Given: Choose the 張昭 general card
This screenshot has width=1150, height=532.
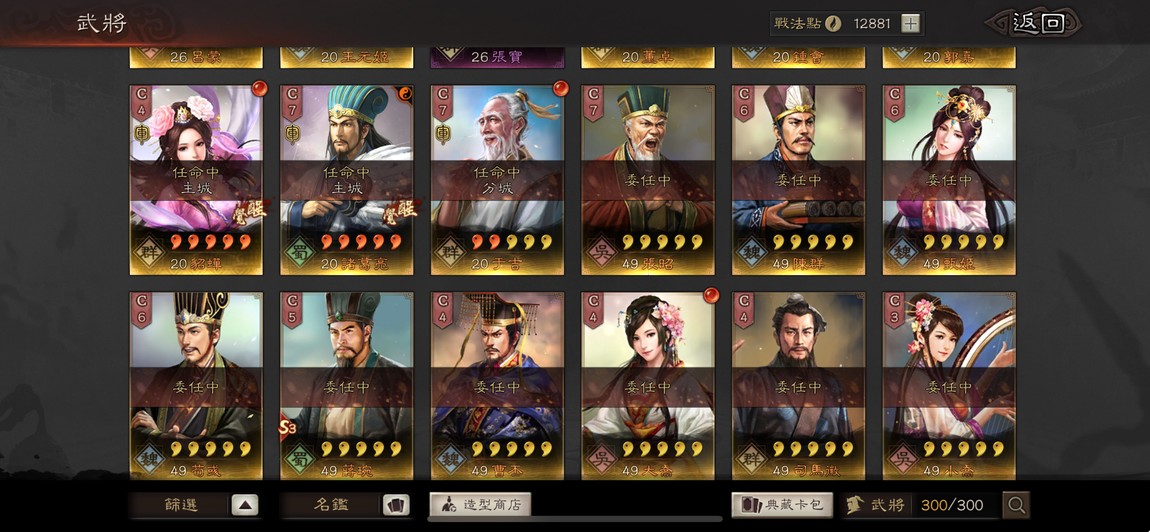Looking at the screenshot, I should [648, 180].
